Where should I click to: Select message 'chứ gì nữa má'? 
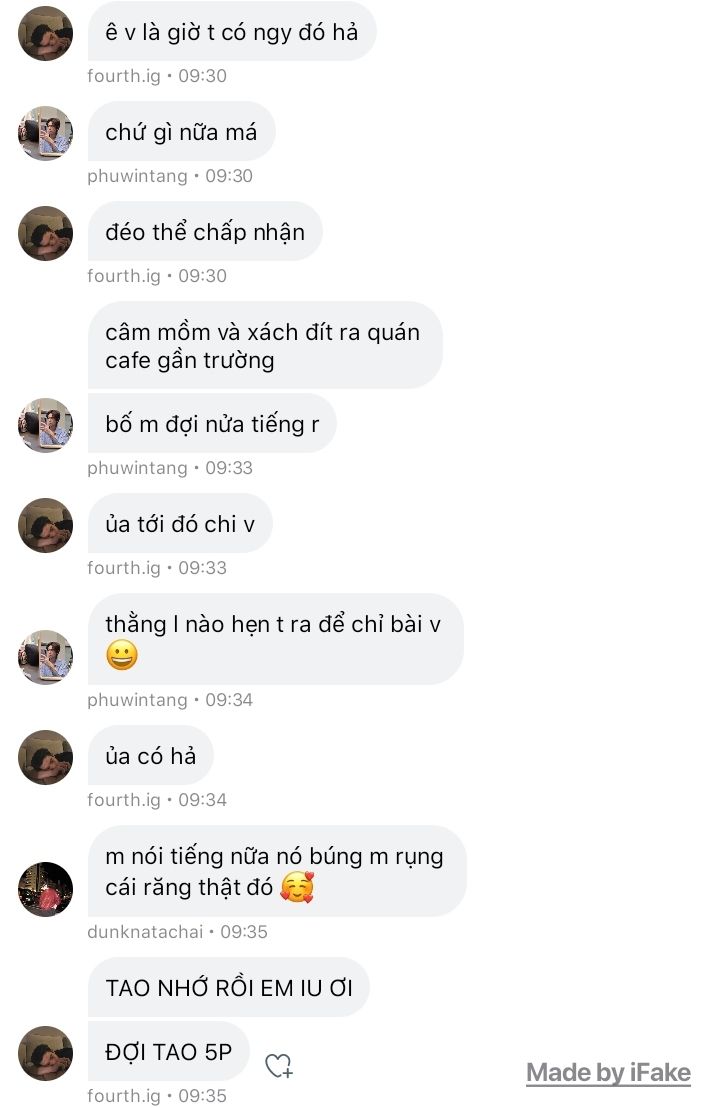[182, 131]
